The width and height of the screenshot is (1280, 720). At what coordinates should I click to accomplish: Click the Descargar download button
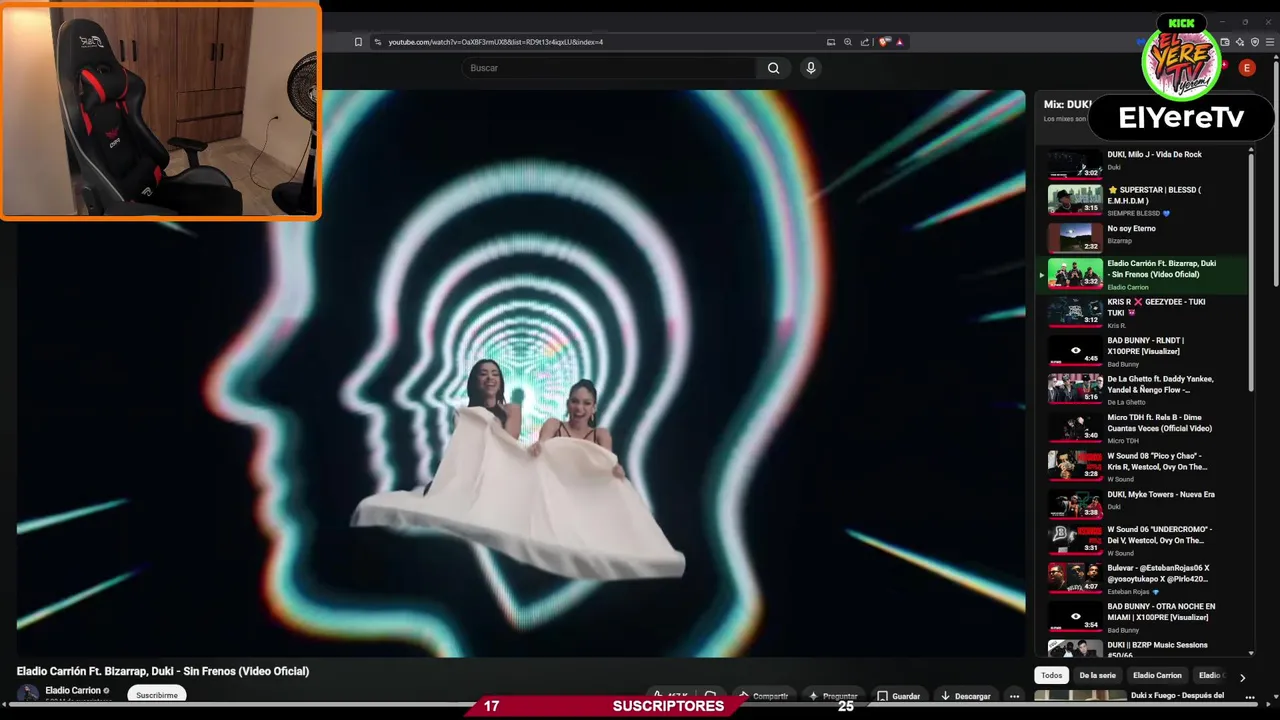coord(966,696)
